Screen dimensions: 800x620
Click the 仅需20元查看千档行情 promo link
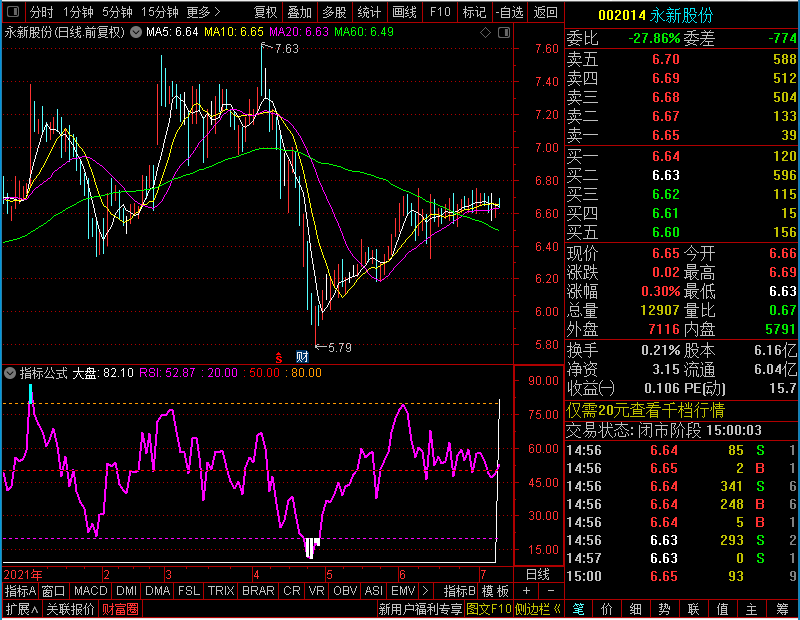[x=645, y=410]
